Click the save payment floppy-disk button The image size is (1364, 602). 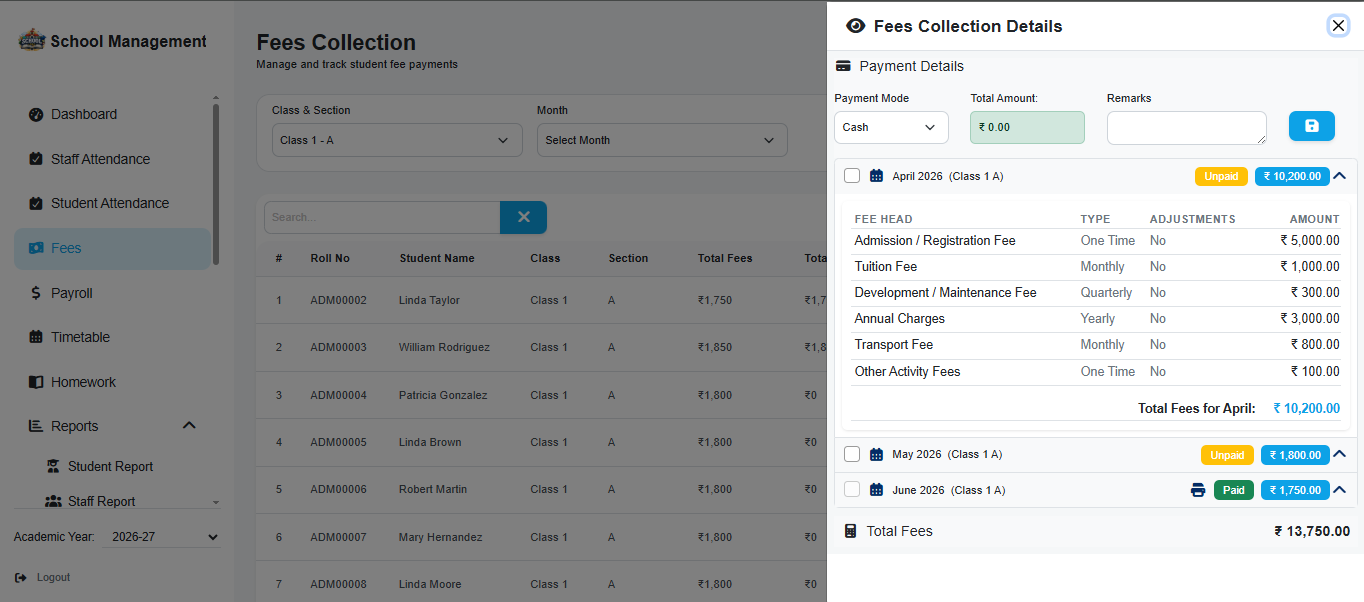pos(1311,126)
